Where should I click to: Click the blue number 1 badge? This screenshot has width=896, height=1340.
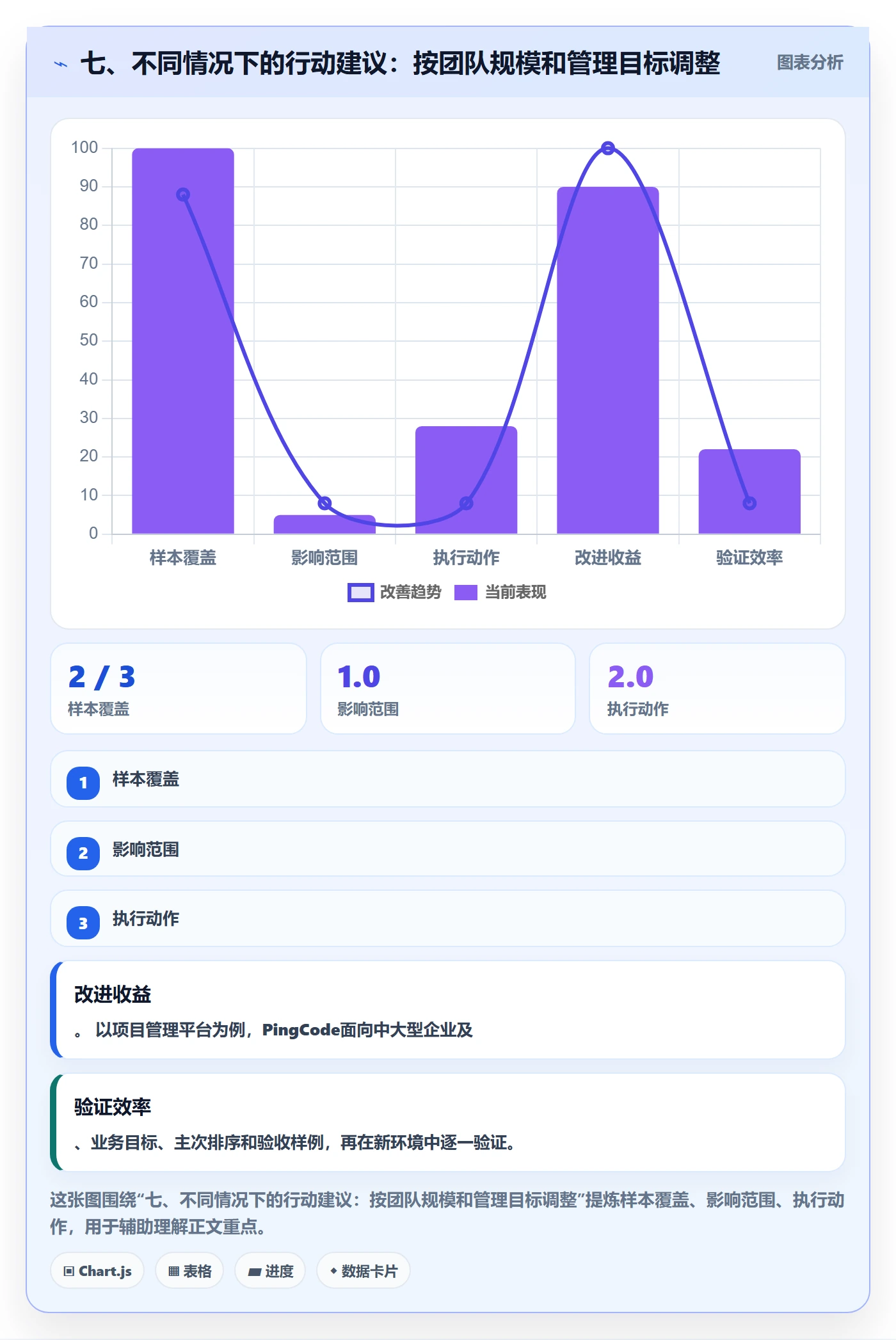click(83, 783)
